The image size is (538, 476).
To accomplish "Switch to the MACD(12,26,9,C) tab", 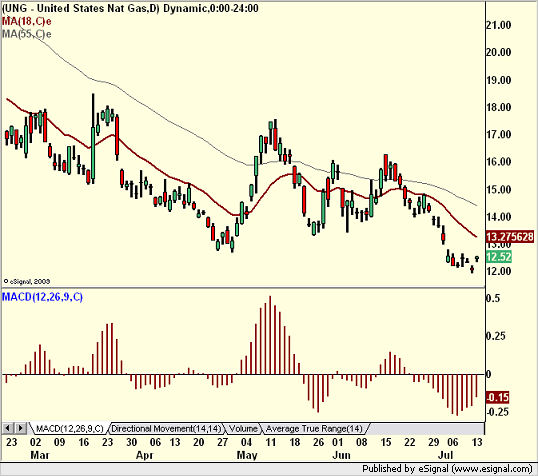I will pos(69,429).
